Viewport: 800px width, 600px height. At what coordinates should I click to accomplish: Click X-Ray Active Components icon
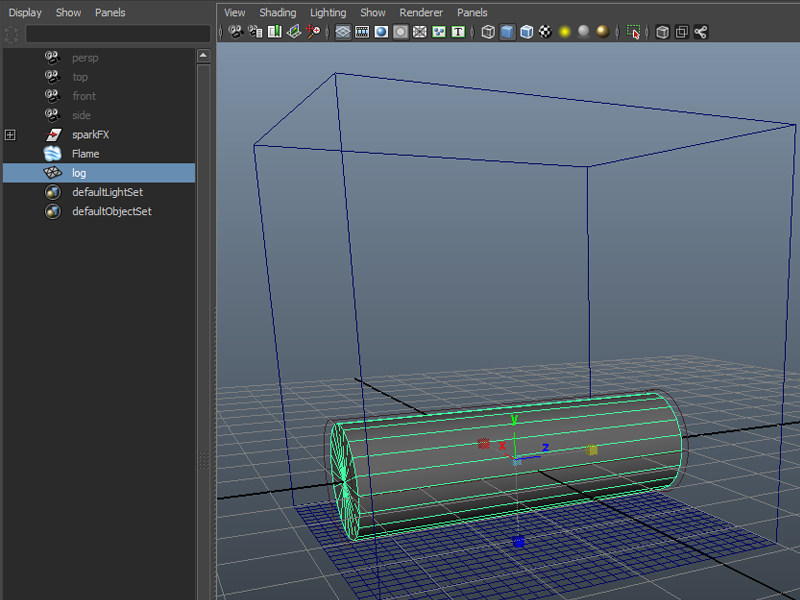682,32
